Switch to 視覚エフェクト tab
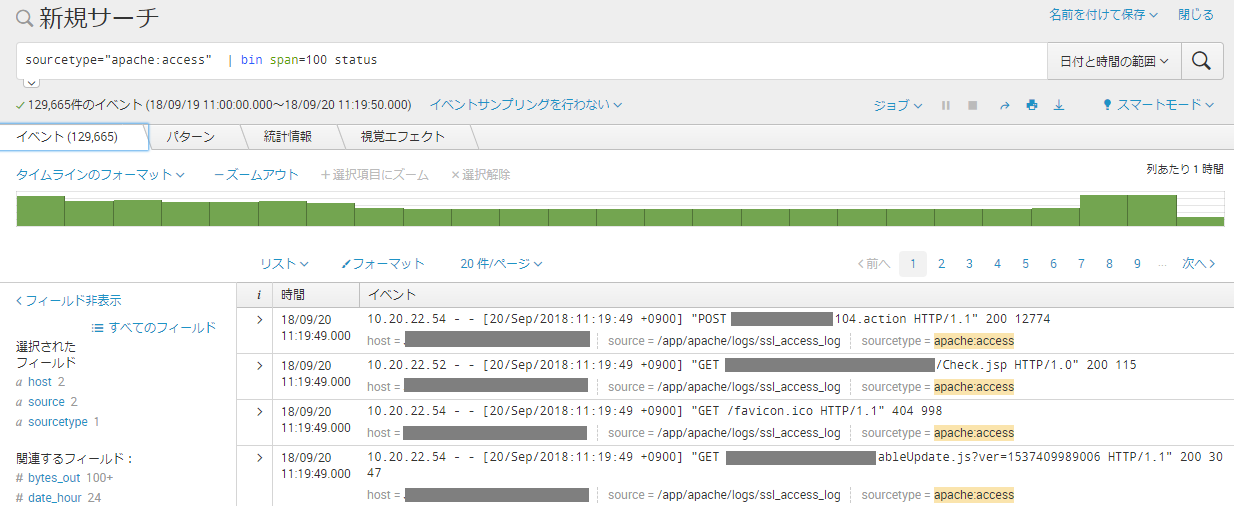 [x=402, y=136]
